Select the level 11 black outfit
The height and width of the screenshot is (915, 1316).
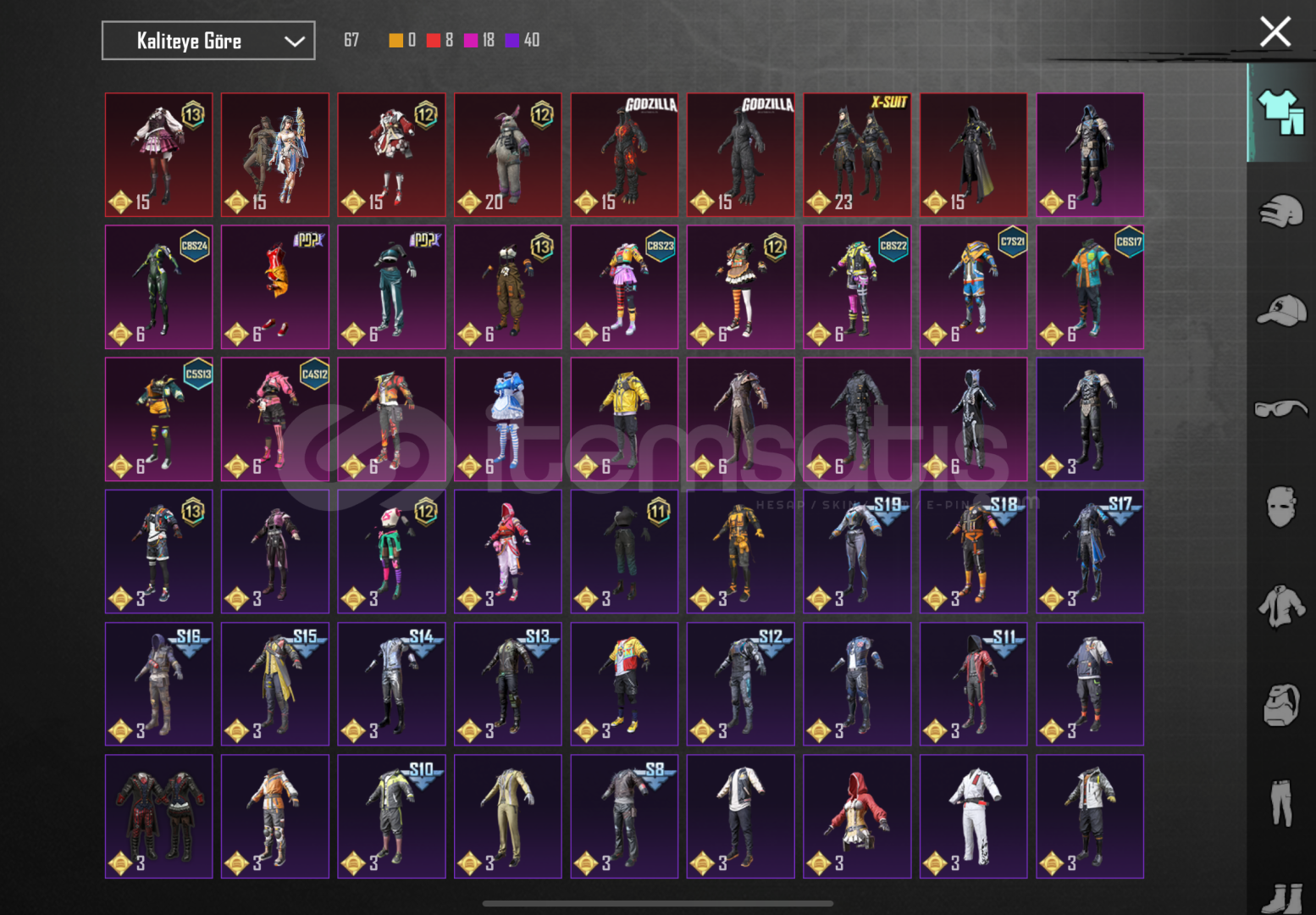pyautogui.click(x=624, y=552)
